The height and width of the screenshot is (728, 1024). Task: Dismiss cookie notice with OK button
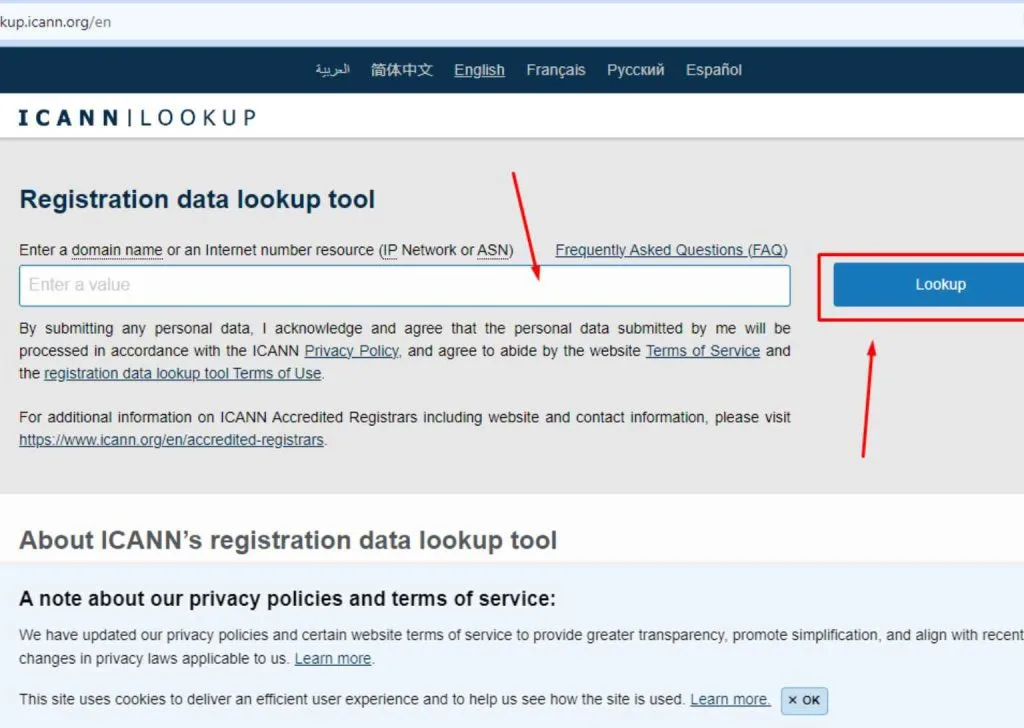804,701
